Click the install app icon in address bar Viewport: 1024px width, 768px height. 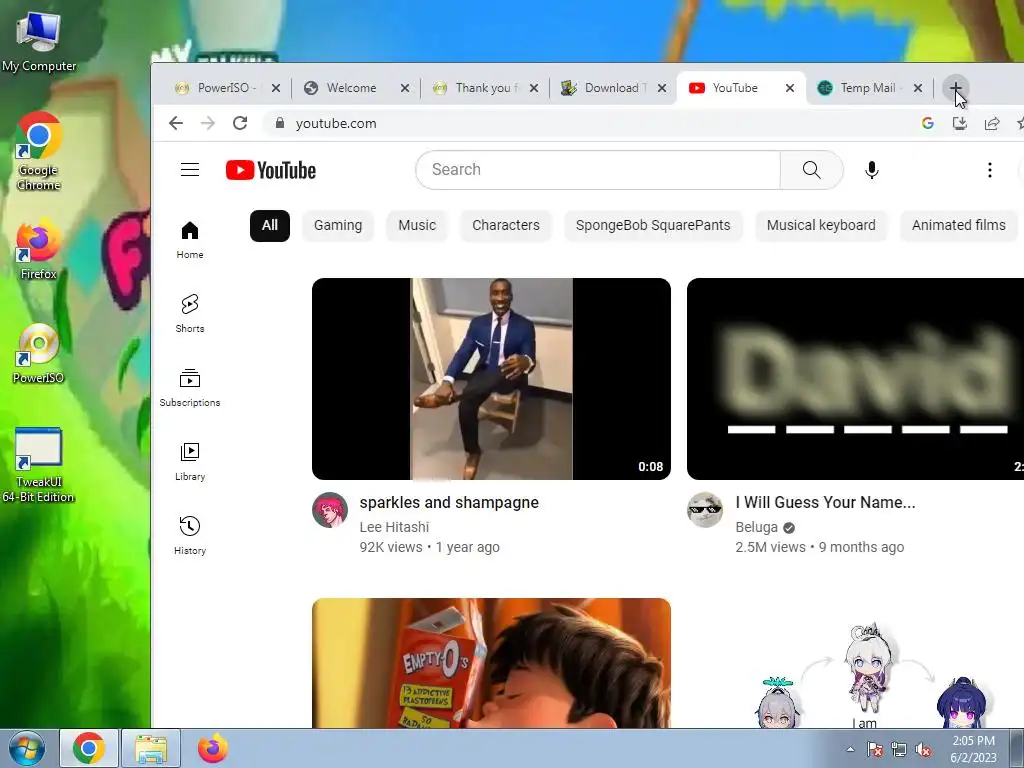pyautogui.click(x=959, y=123)
